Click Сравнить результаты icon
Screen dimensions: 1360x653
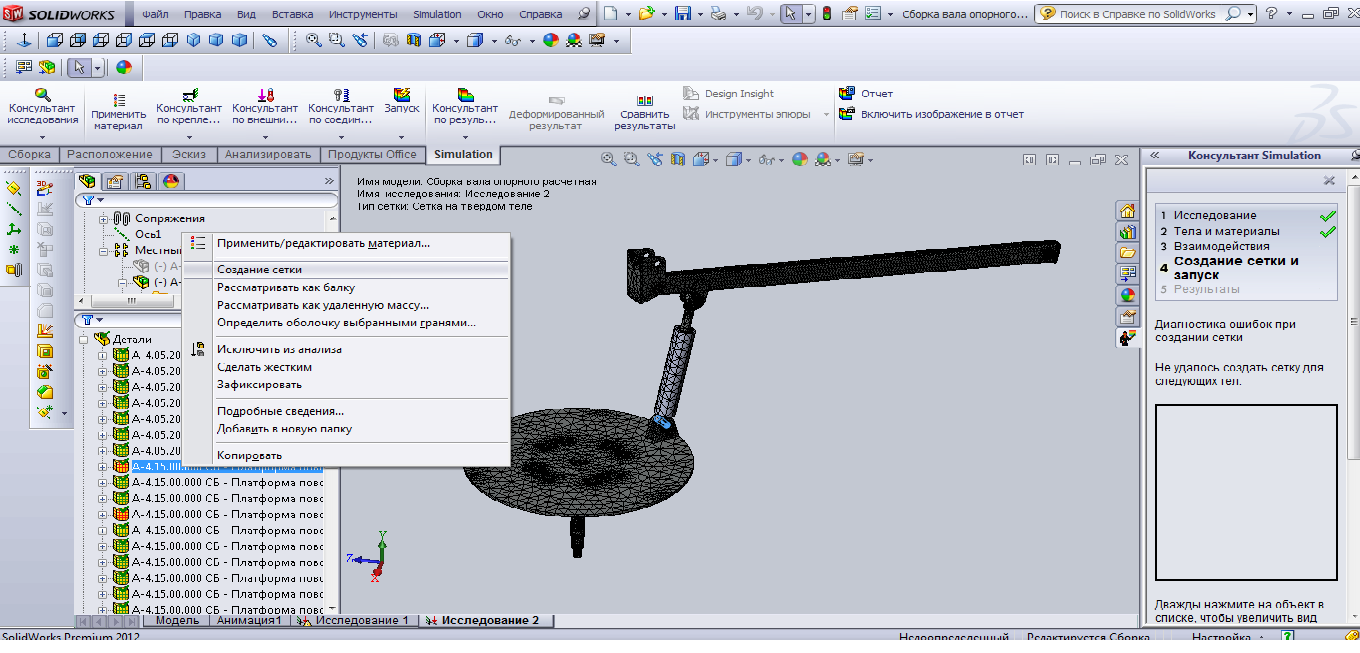click(x=645, y=101)
